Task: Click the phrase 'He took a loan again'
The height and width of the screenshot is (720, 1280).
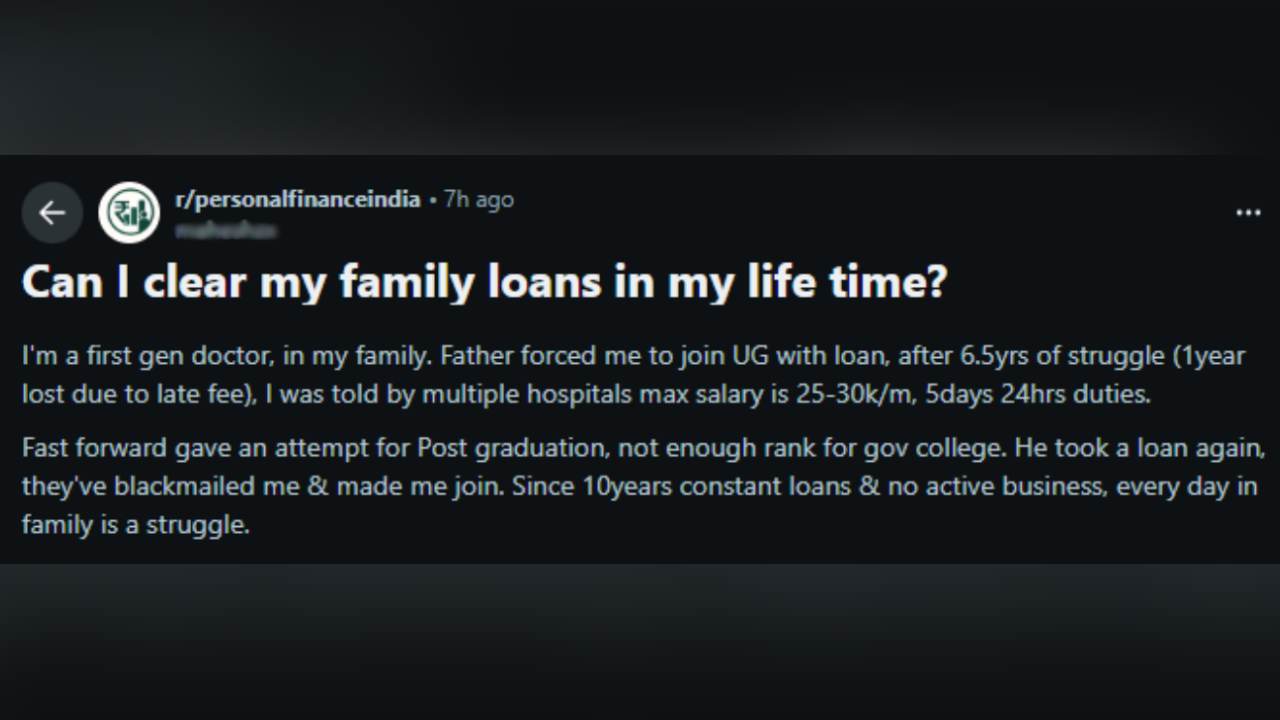Action: pyautogui.click(x=1140, y=448)
